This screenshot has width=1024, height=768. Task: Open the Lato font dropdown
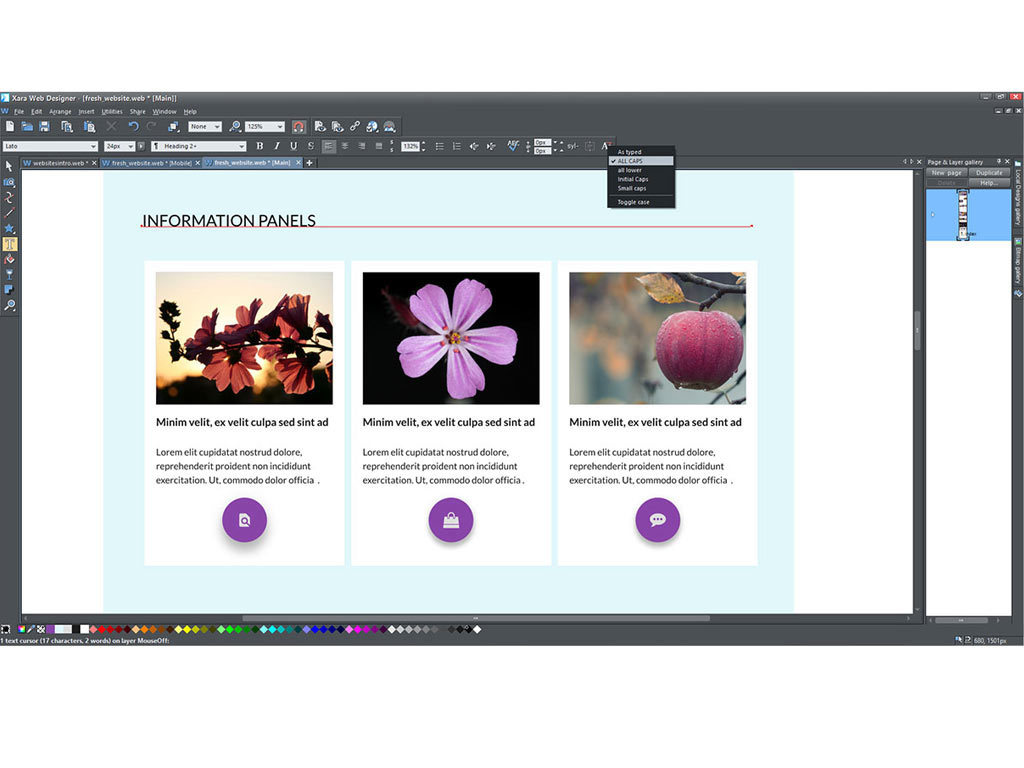pos(50,146)
